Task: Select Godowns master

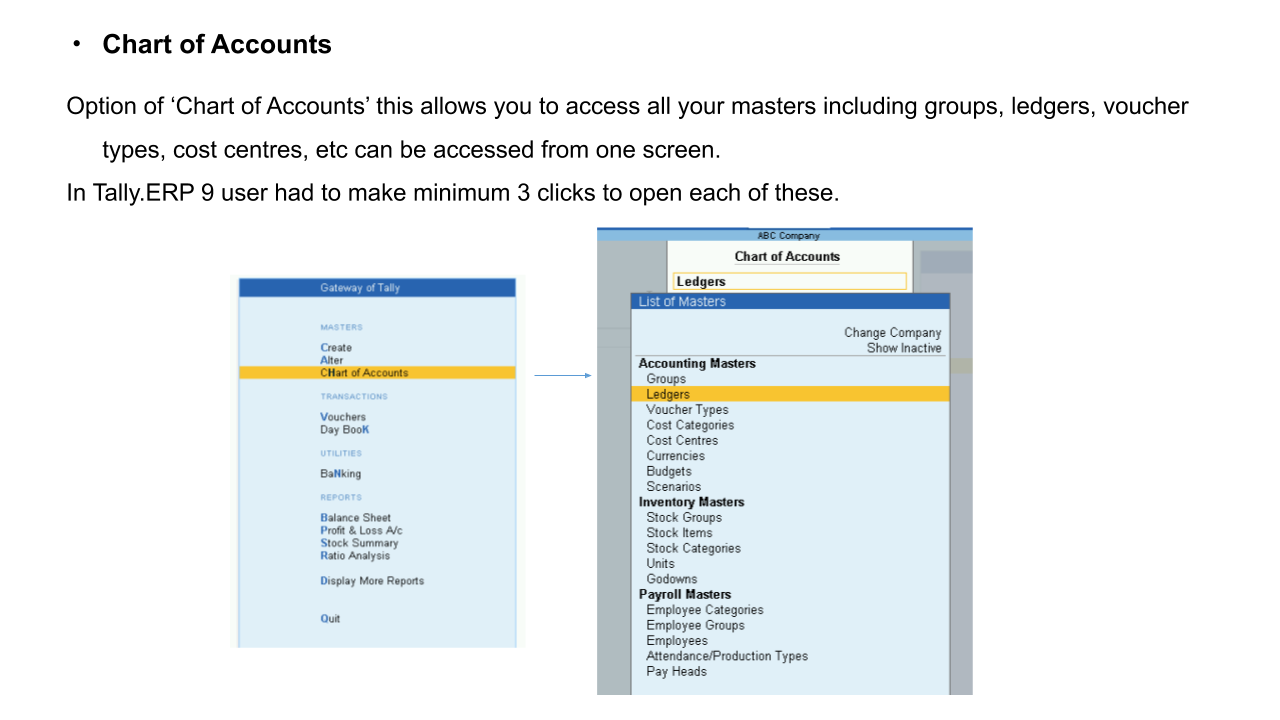Action: tap(672, 579)
